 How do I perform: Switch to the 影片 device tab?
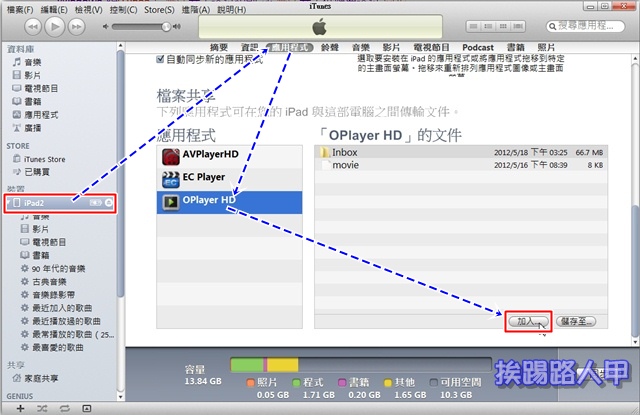[x=391, y=48]
